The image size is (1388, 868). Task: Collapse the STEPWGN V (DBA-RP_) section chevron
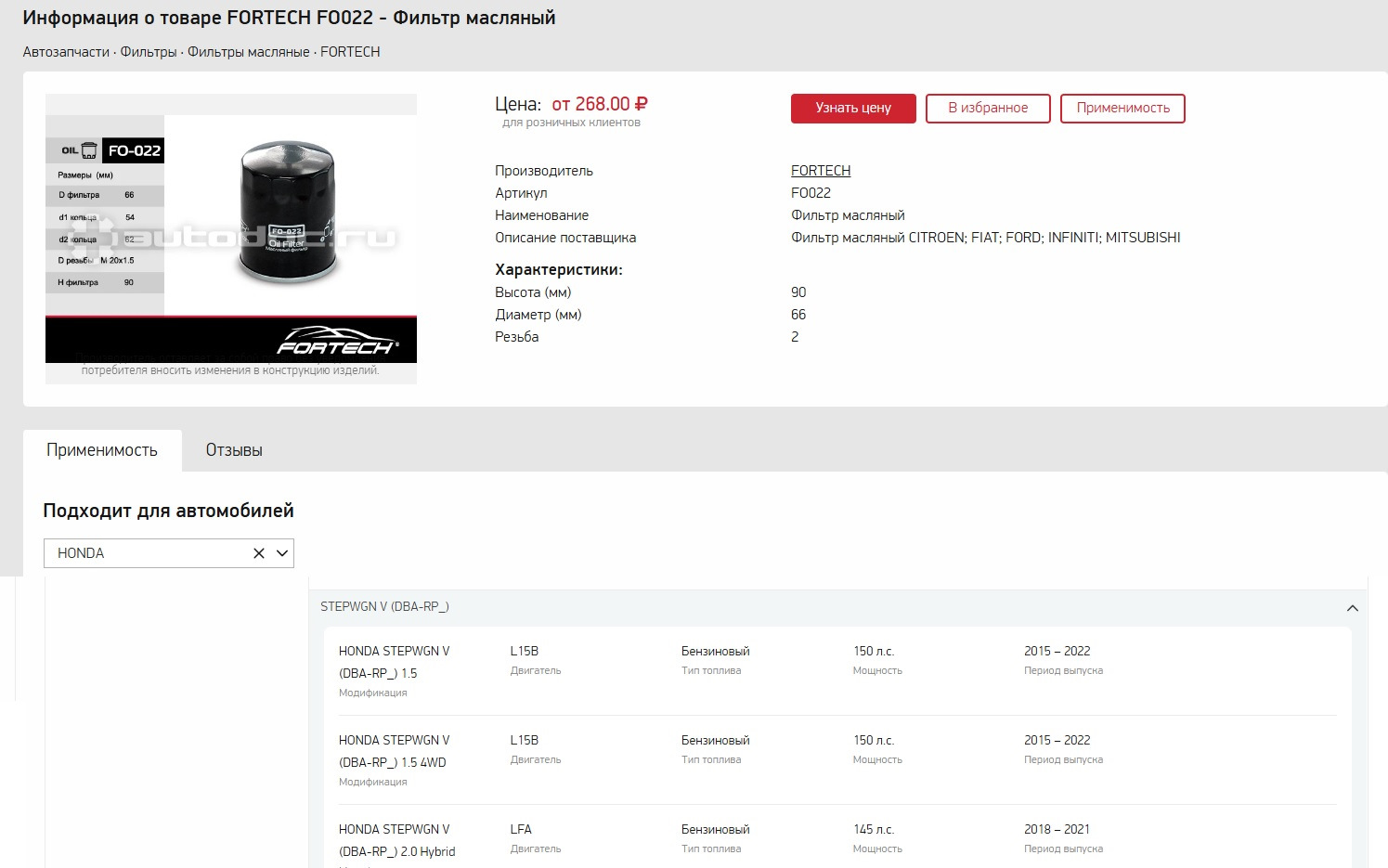point(1352,608)
